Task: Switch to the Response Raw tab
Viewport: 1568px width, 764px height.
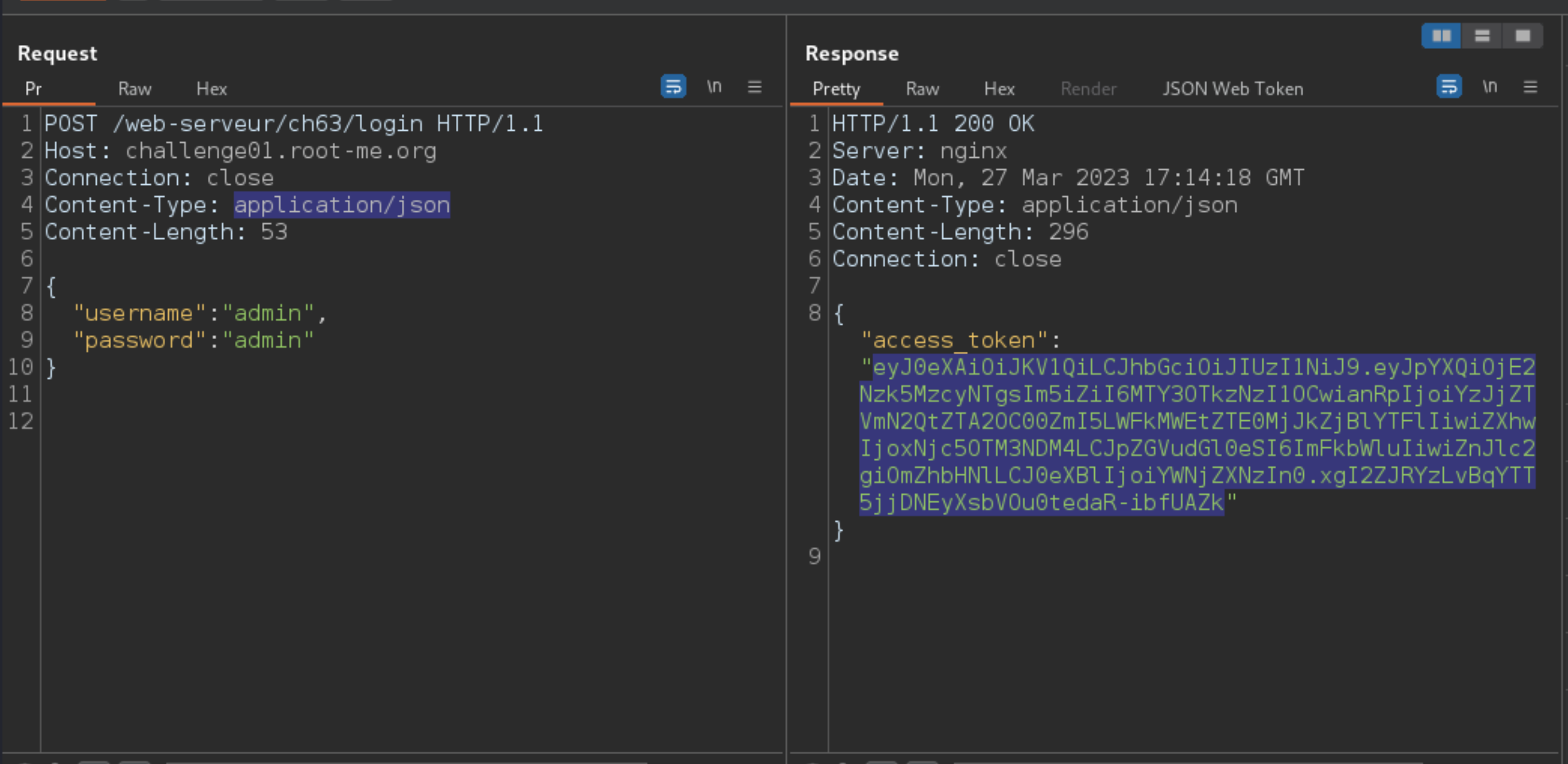Action: 922,89
